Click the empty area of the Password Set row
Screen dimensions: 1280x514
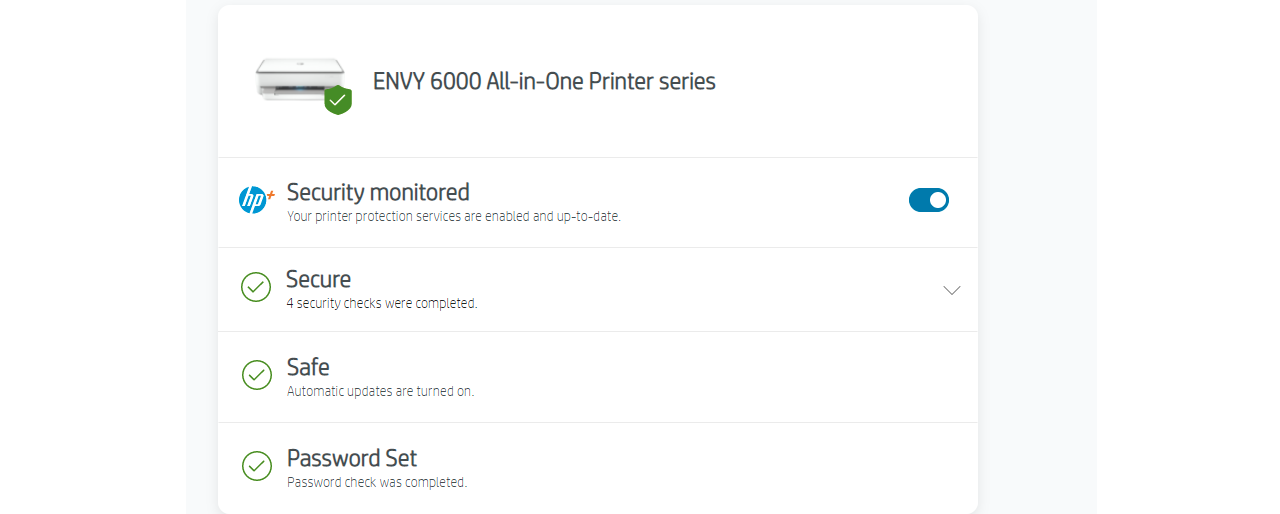720,468
